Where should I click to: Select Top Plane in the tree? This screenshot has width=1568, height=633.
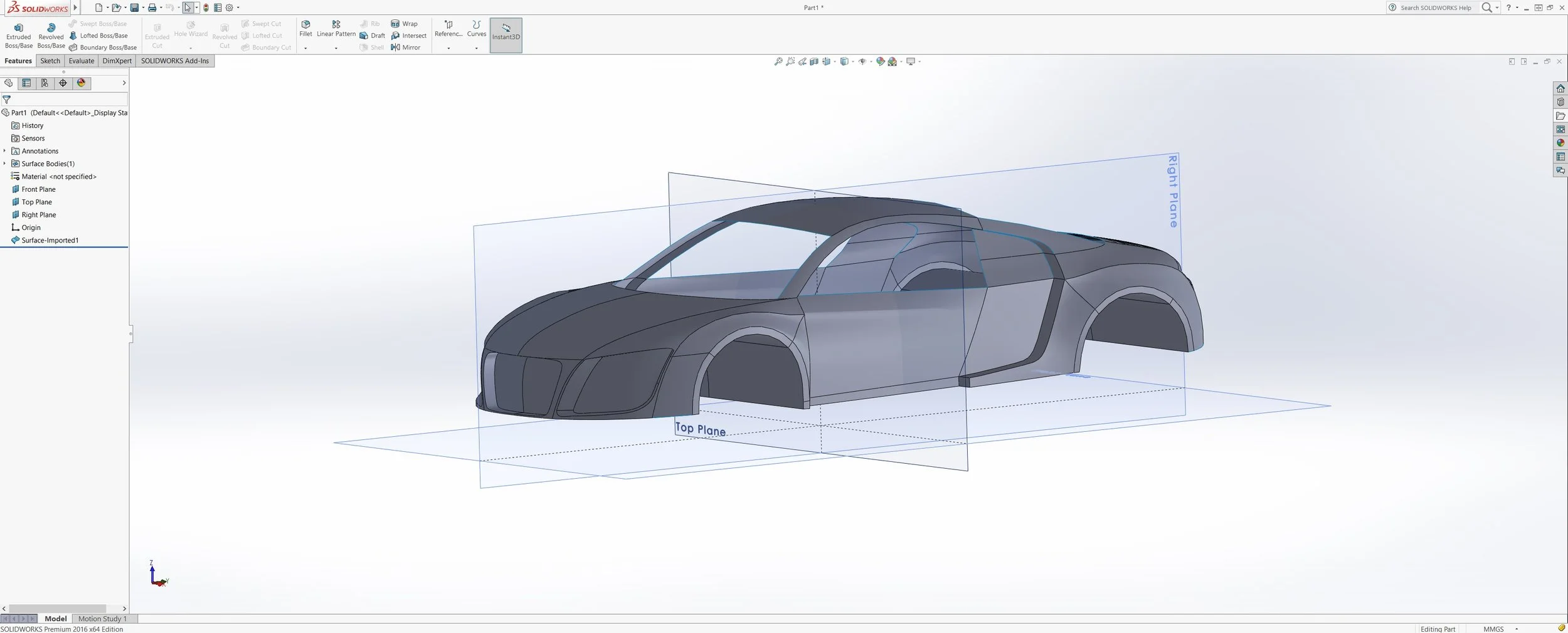click(31, 202)
